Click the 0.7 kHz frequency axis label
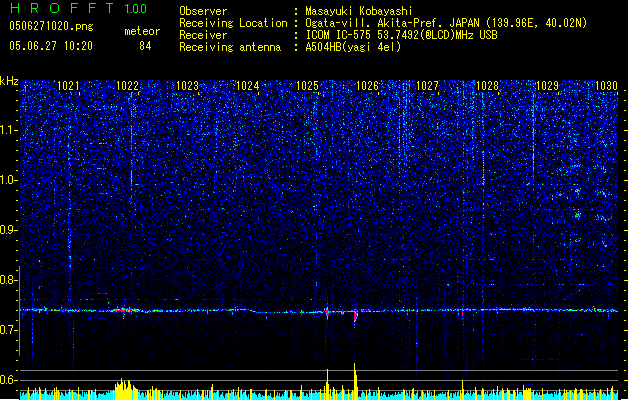The image size is (629, 400). click(x=9, y=330)
